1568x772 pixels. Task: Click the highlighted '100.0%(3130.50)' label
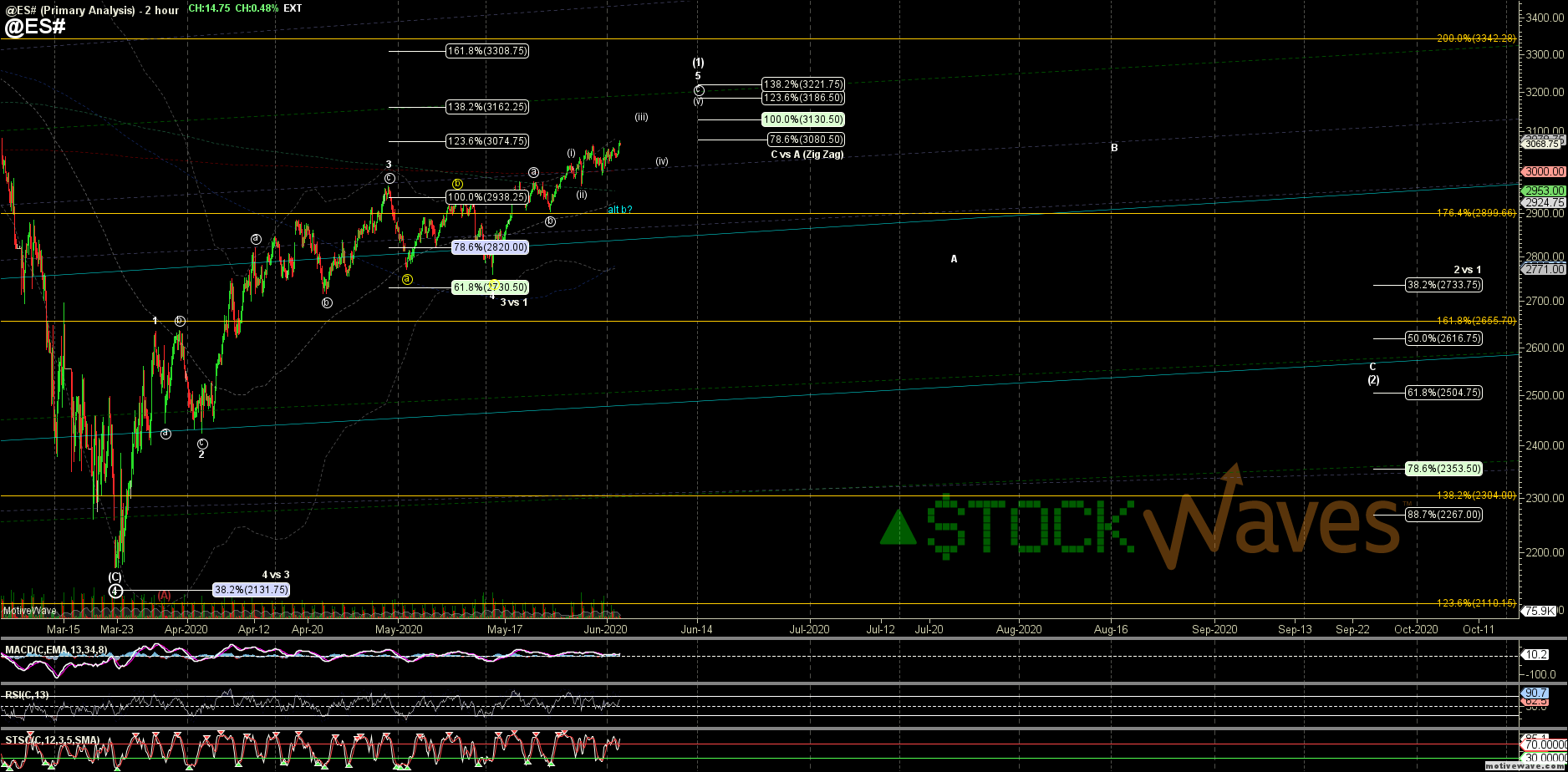coord(803,119)
